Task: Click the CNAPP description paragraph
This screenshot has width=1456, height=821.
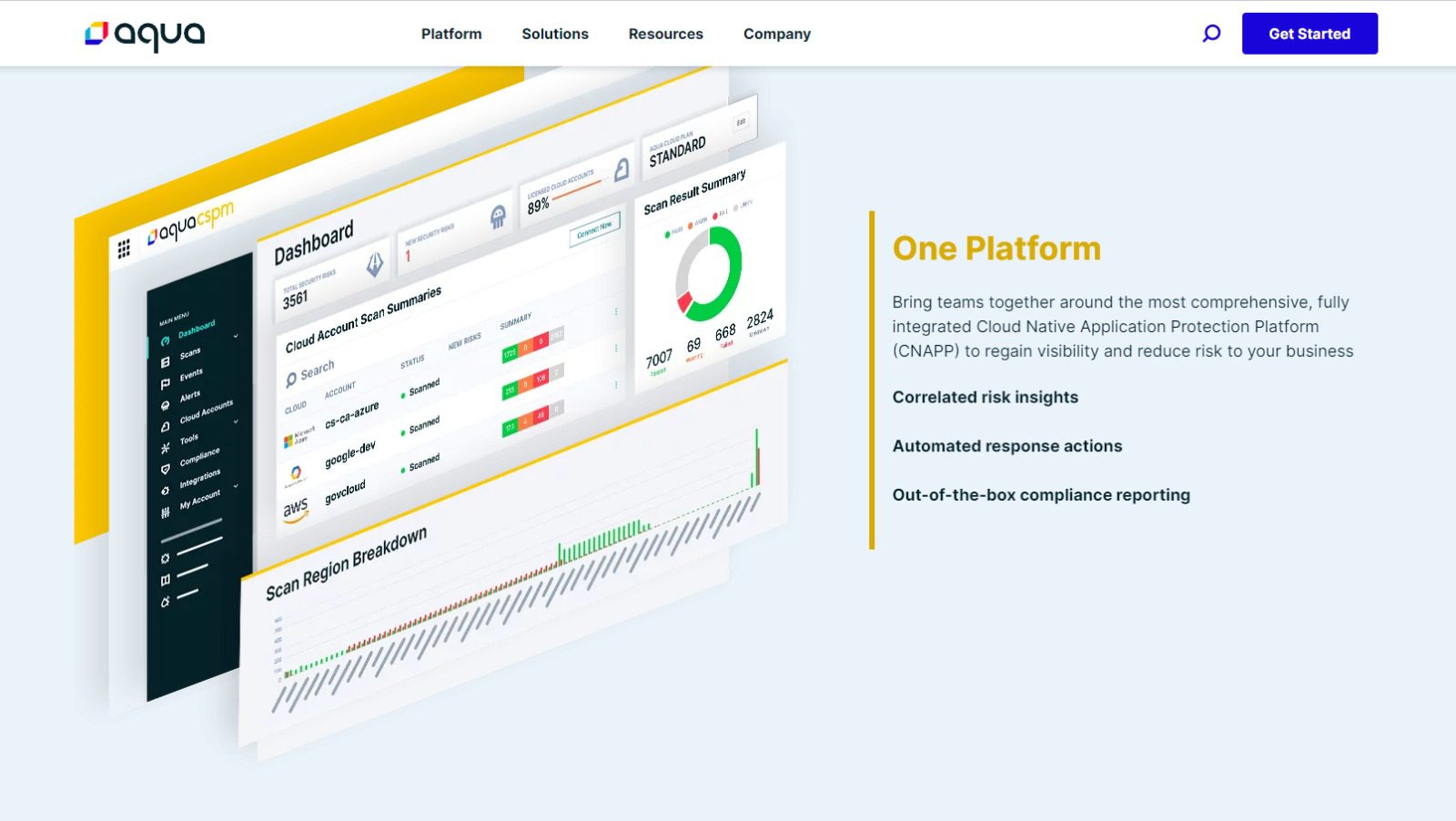Action: click(x=1122, y=327)
